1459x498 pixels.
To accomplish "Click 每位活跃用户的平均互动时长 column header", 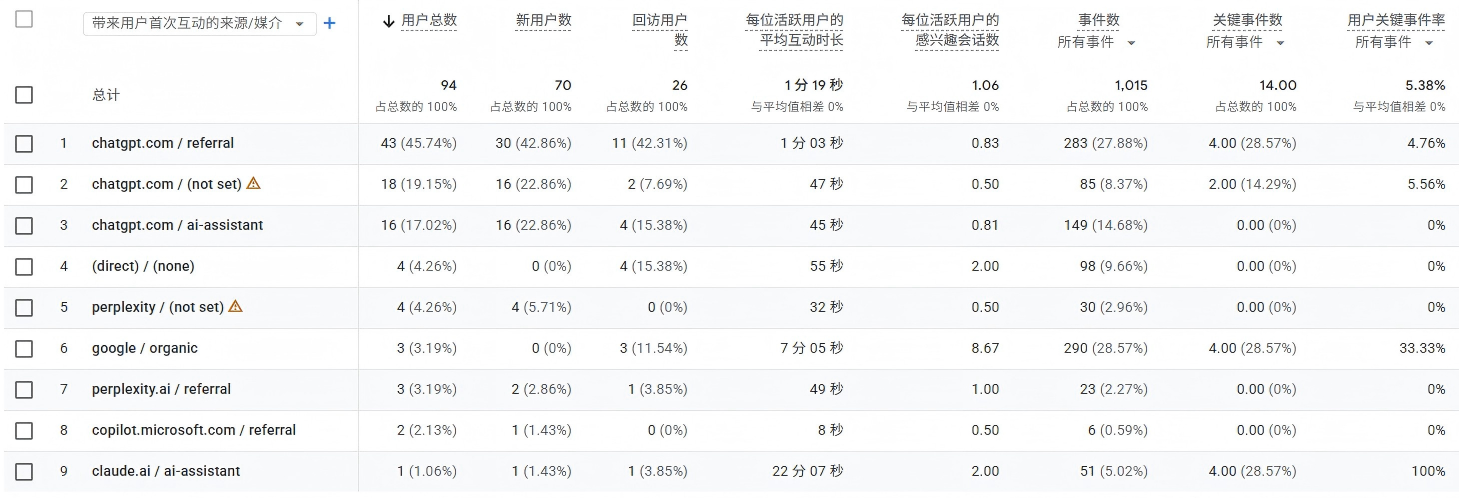I will pos(794,30).
